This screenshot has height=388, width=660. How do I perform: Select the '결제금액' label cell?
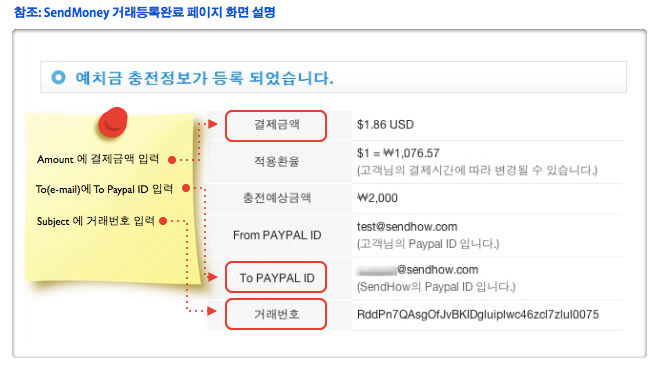pyautogui.click(x=276, y=125)
